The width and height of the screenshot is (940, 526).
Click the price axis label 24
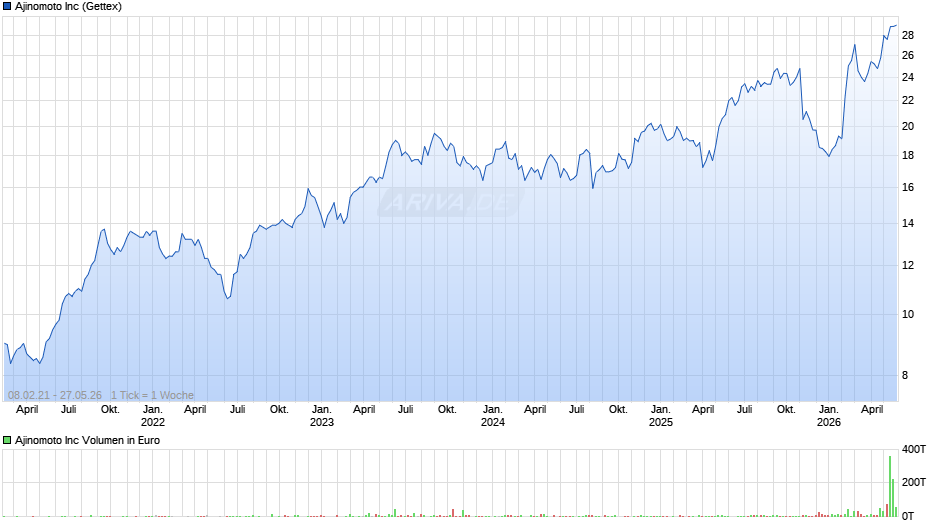pyautogui.click(x=908, y=77)
